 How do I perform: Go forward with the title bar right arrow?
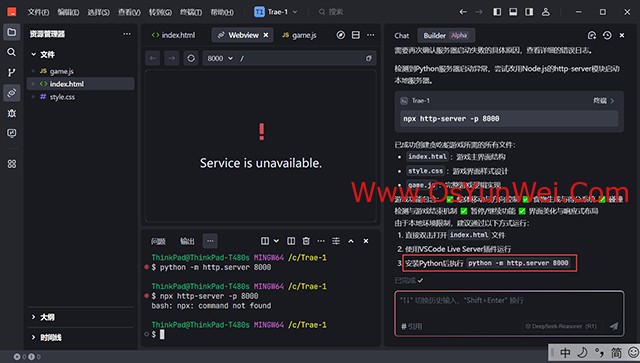click(479, 12)
